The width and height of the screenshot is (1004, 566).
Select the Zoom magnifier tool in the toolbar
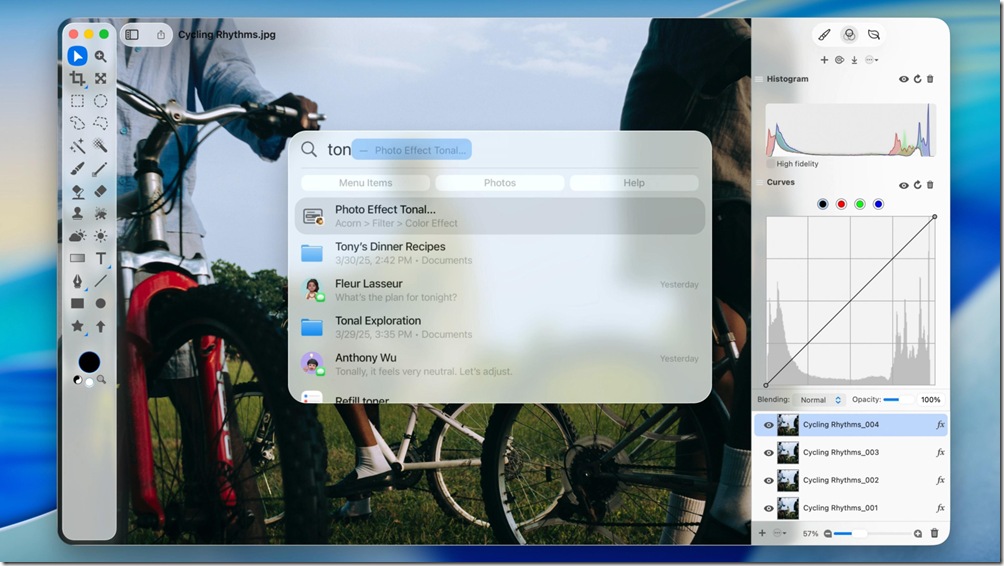click(x=101, y=56)
